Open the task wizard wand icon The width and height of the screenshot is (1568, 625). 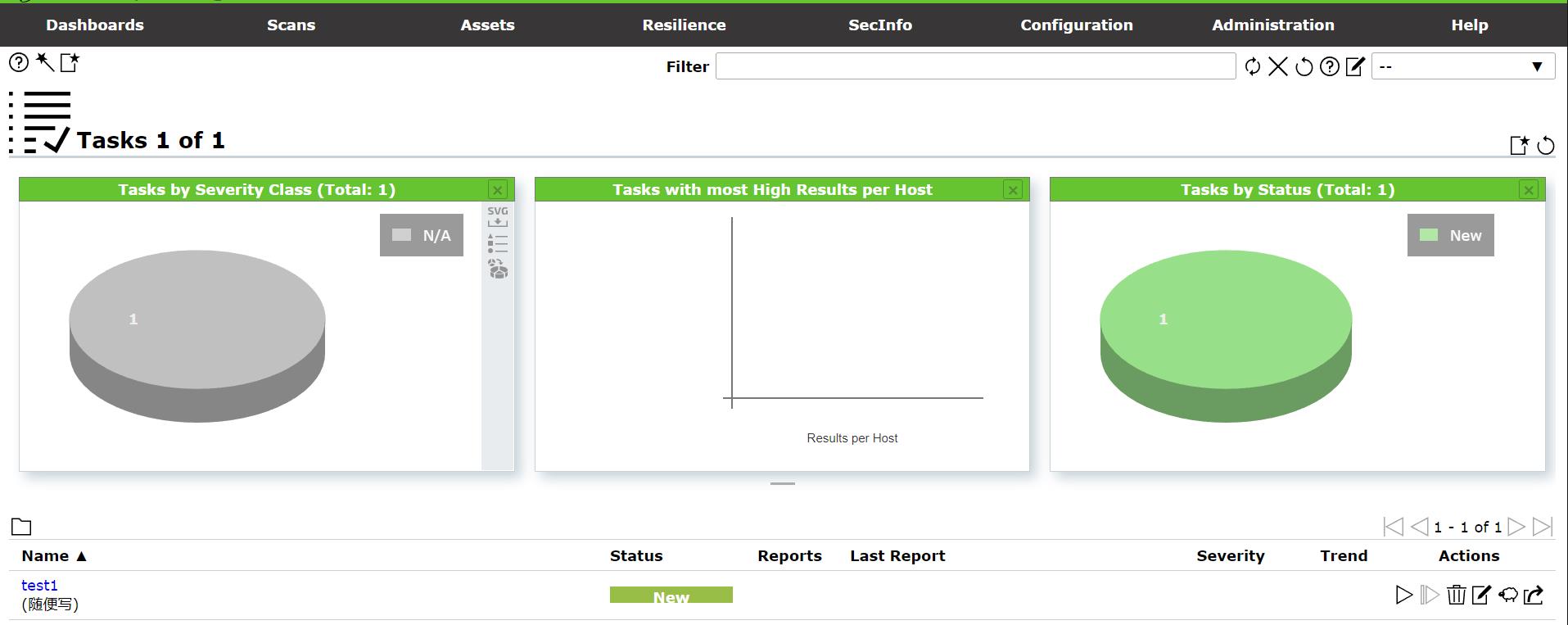pyautogui.click(x=44, y=62)
